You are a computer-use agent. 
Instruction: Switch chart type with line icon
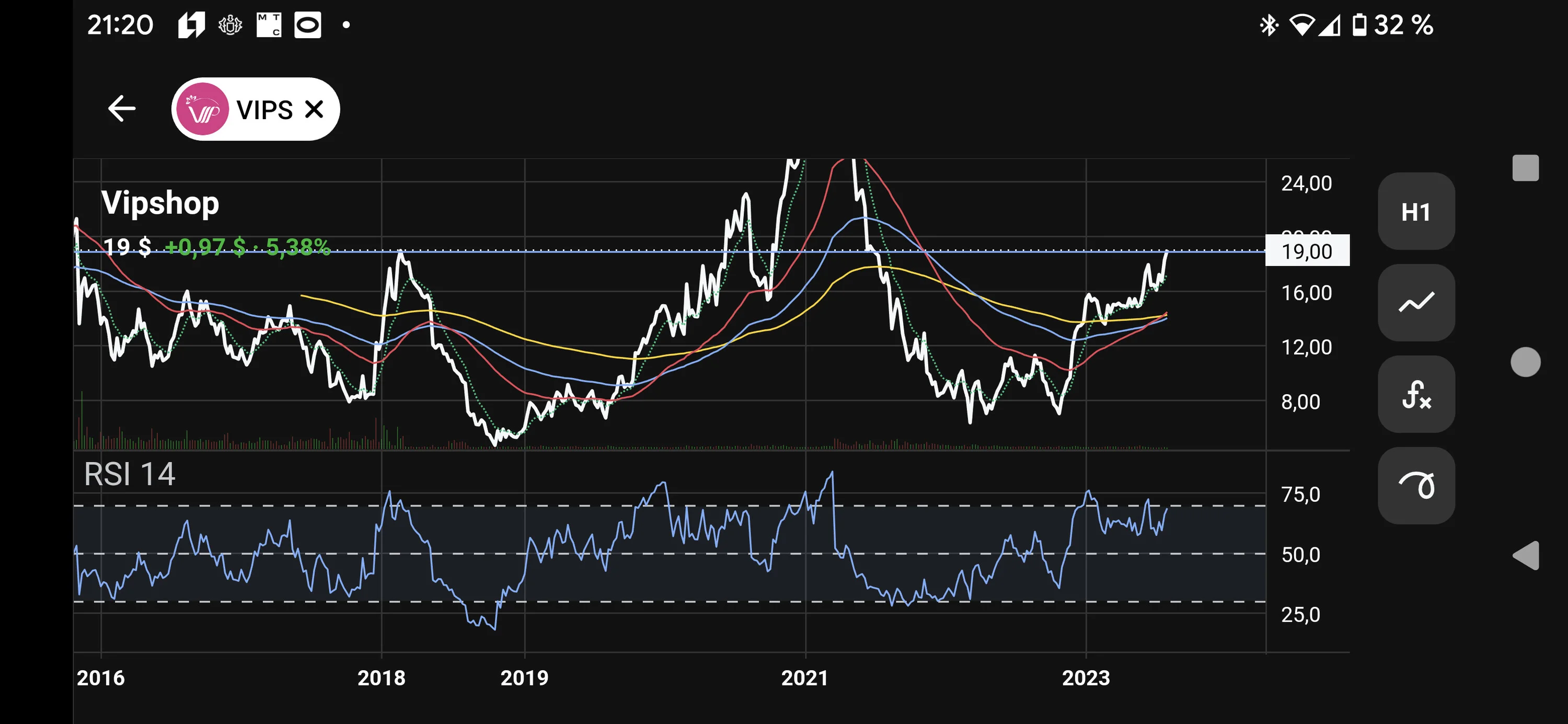pyautogui.click(x=1416, y=303)
